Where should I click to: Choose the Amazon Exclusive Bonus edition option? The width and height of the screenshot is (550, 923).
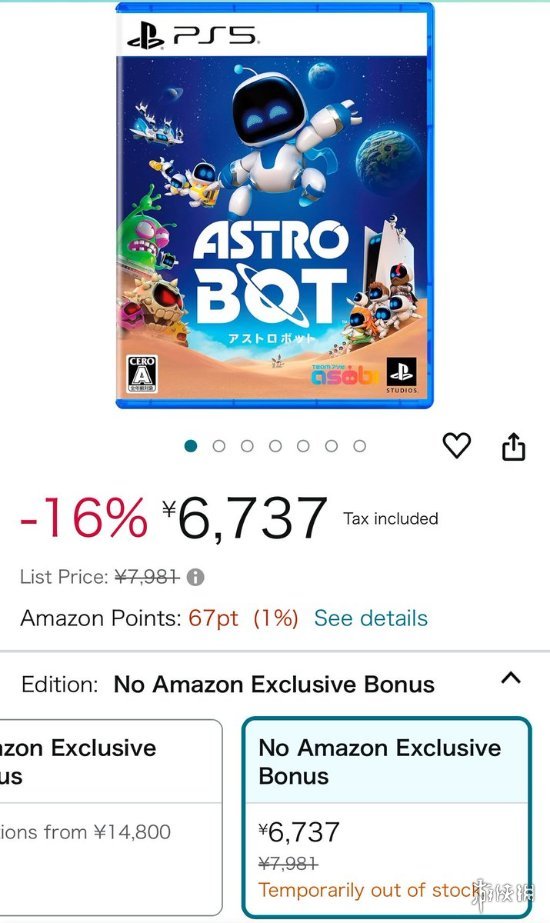[x=111, y=817]
